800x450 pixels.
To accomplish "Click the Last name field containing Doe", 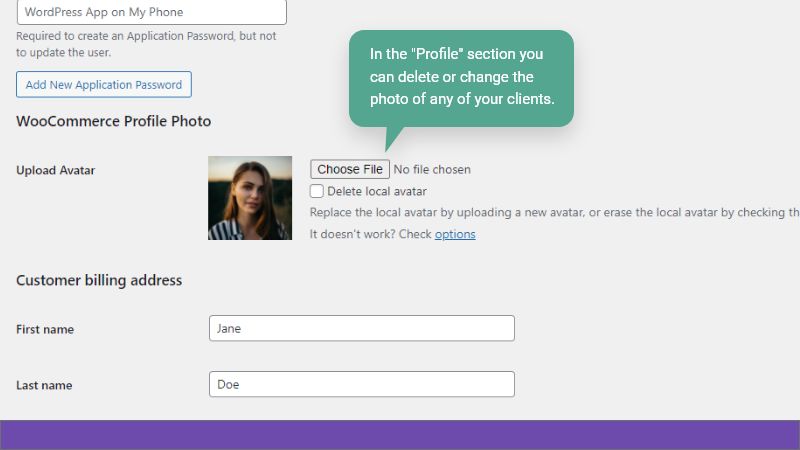I will point(362,384).
